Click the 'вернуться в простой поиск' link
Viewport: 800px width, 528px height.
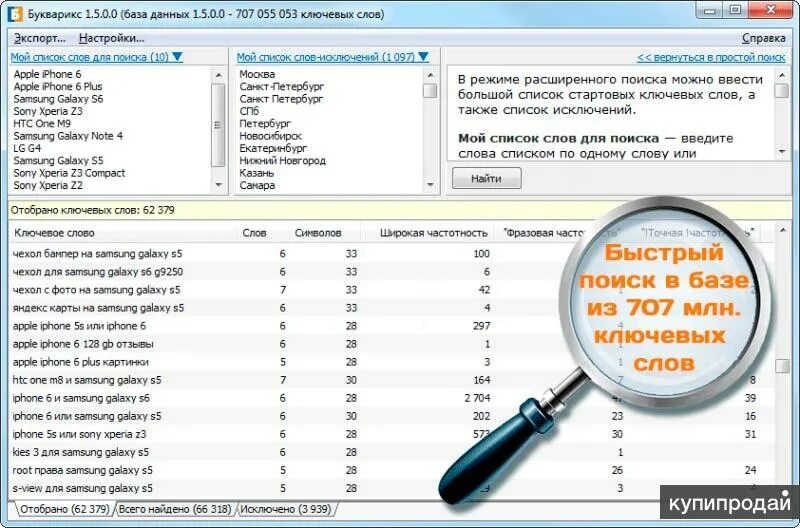coord(711,57)
